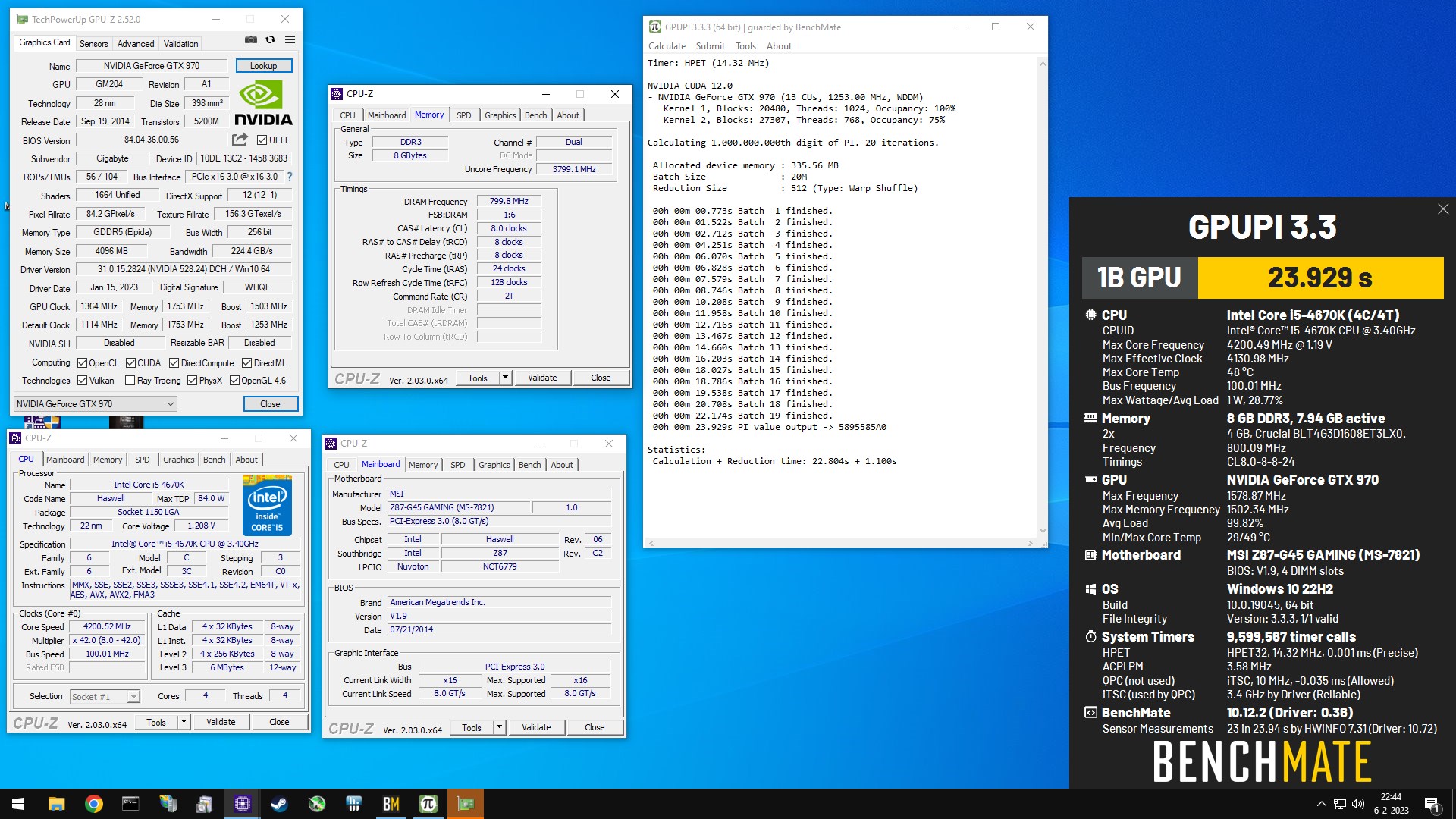Screen dimensions: 1456x819
Task: Open Tools dropdown arrow in CPU-Z Mainboard window
Action: (x=499, y=727)
